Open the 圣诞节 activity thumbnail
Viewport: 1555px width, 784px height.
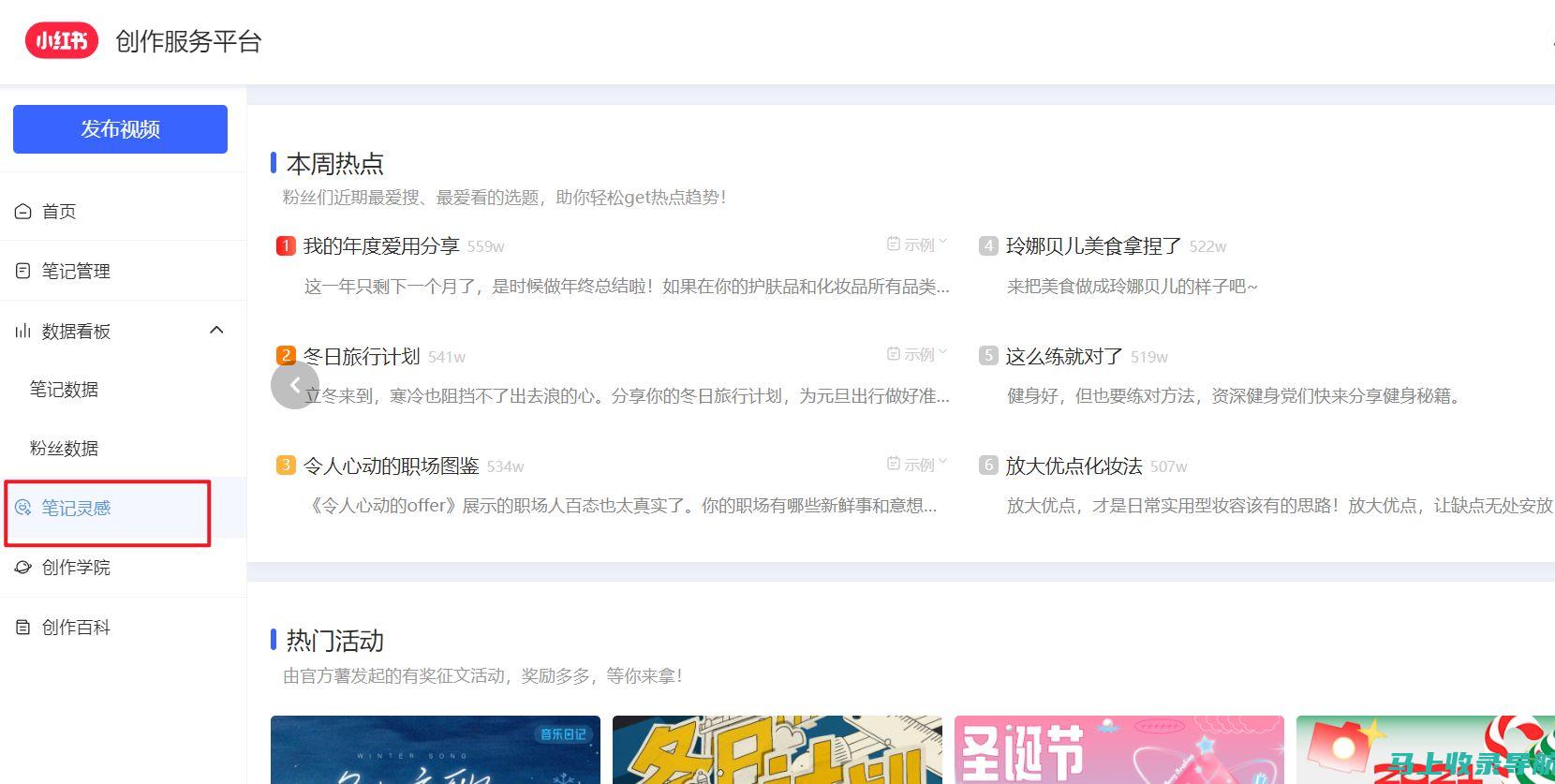(1119, 749)
